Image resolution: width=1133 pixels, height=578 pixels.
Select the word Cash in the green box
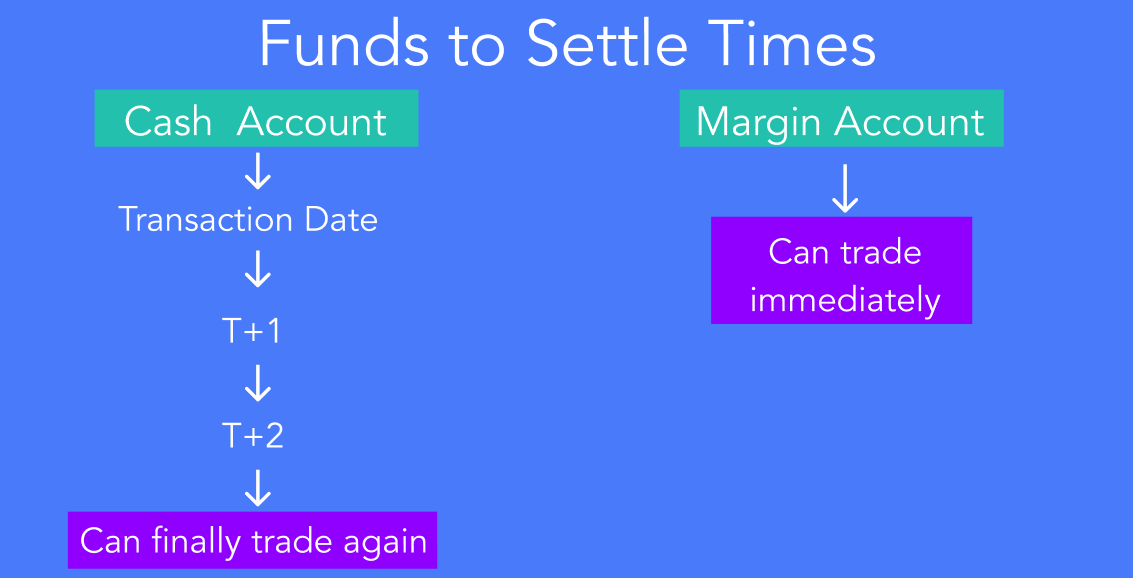[168, 121]
